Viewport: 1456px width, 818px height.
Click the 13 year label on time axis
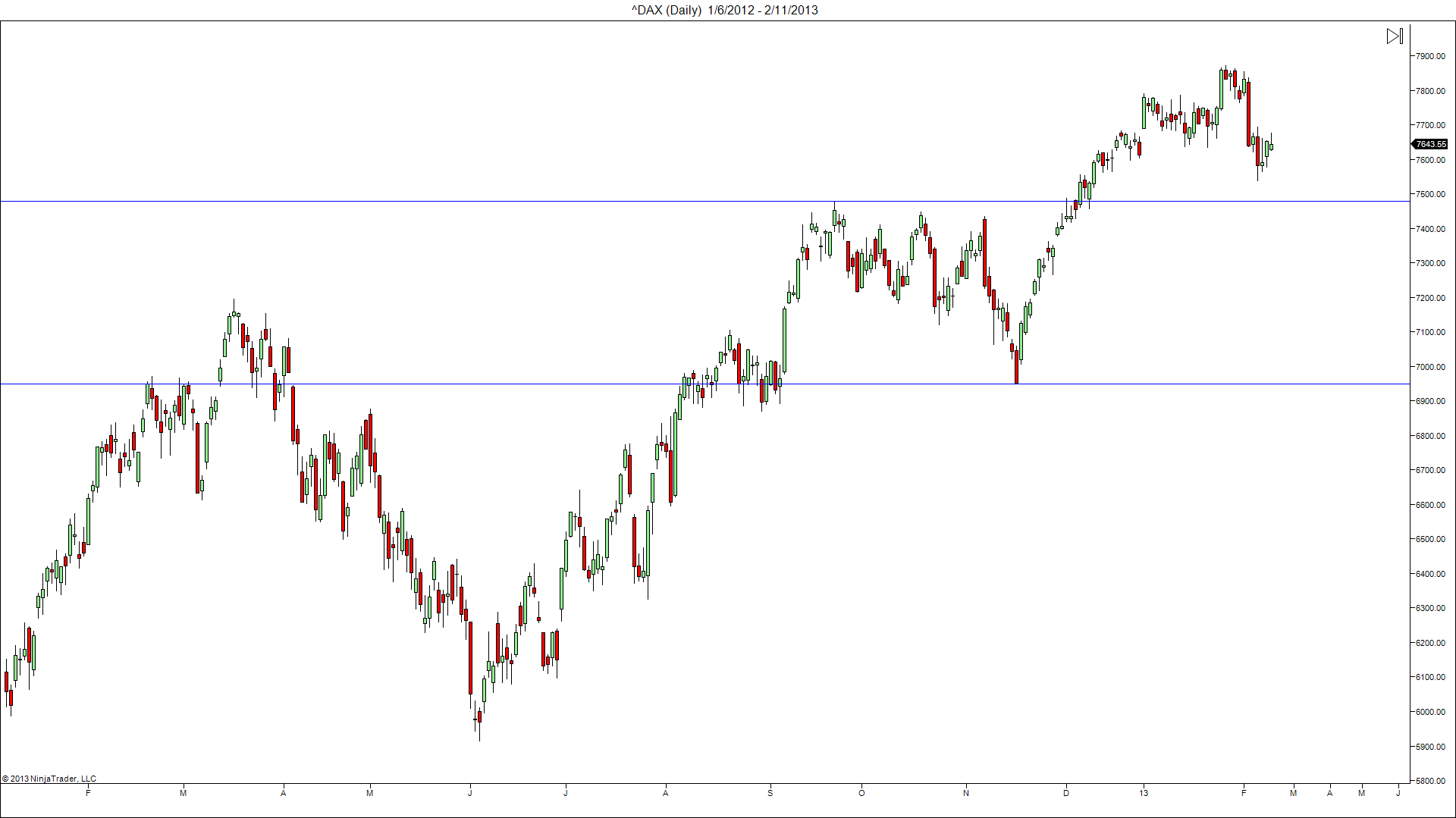(x=1144, y=794)
